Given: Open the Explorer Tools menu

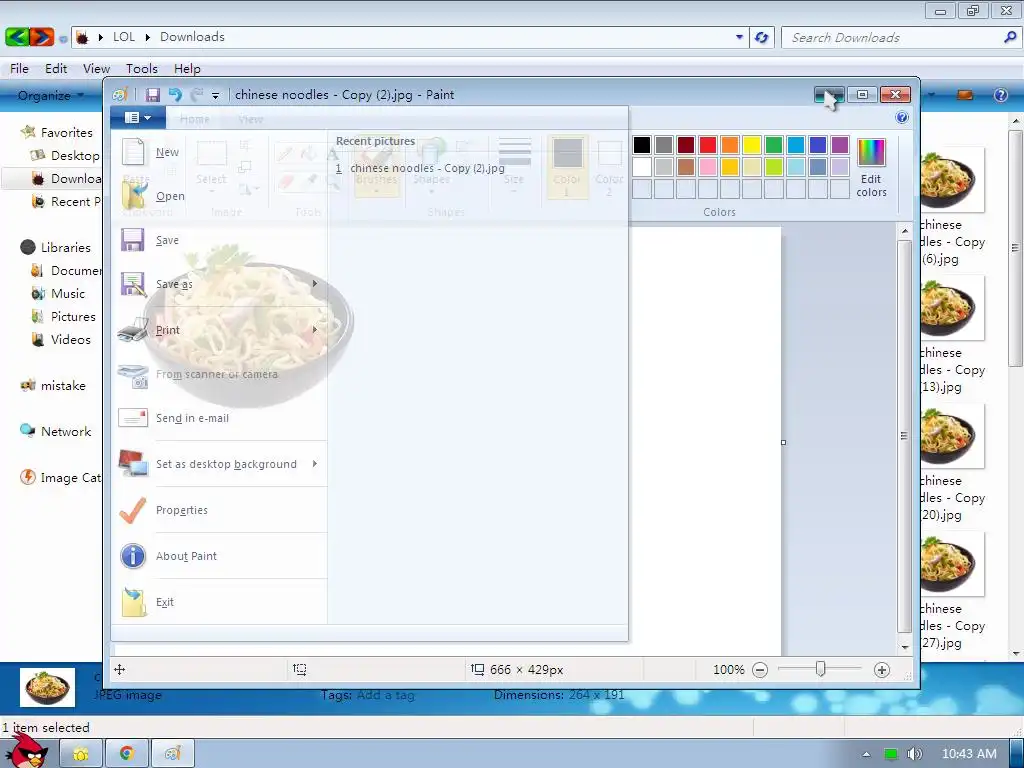Looking at the screenshot, I should [x=142, y=69].
